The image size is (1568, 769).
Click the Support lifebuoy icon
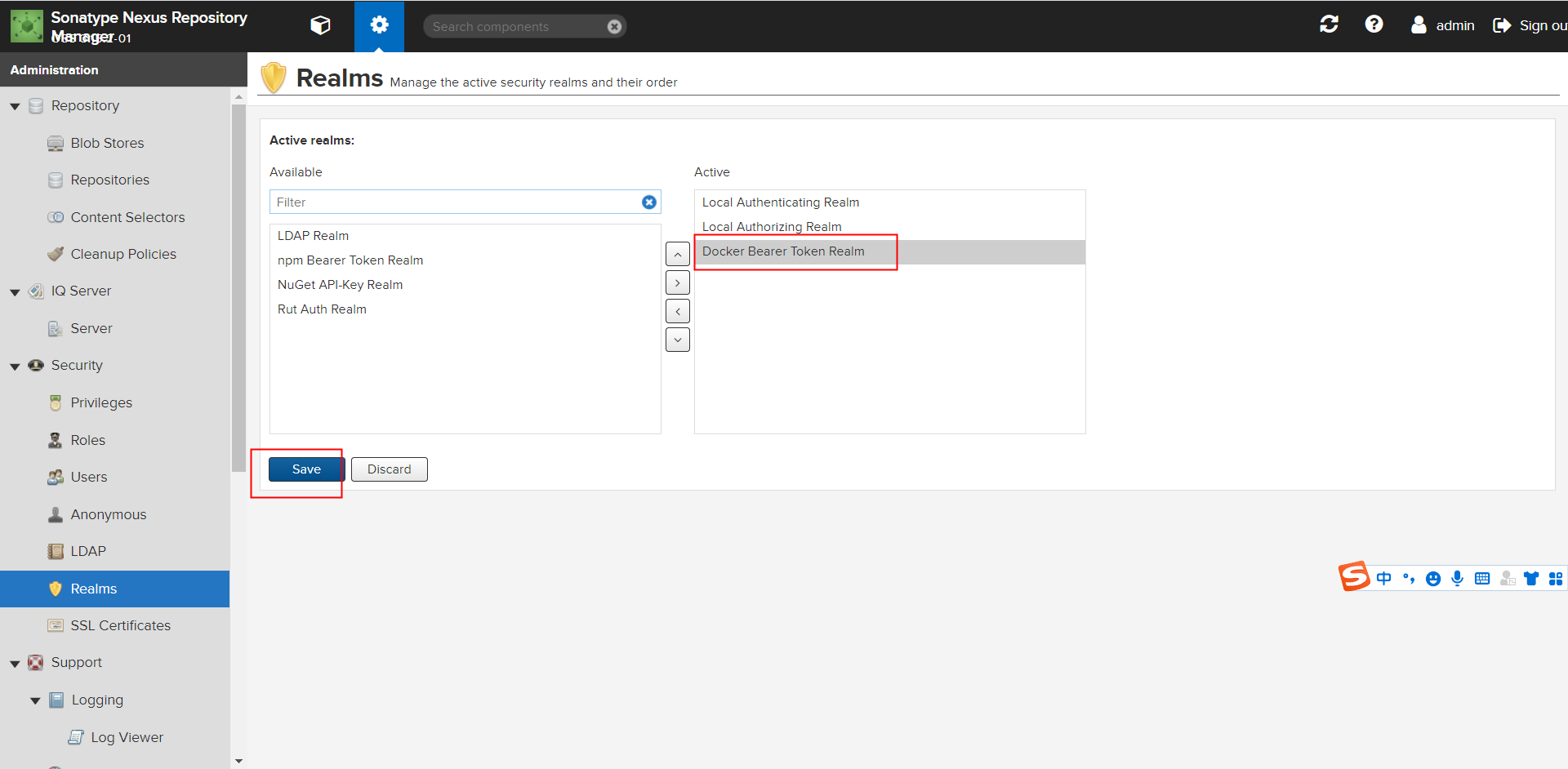(x=36, y=662)
